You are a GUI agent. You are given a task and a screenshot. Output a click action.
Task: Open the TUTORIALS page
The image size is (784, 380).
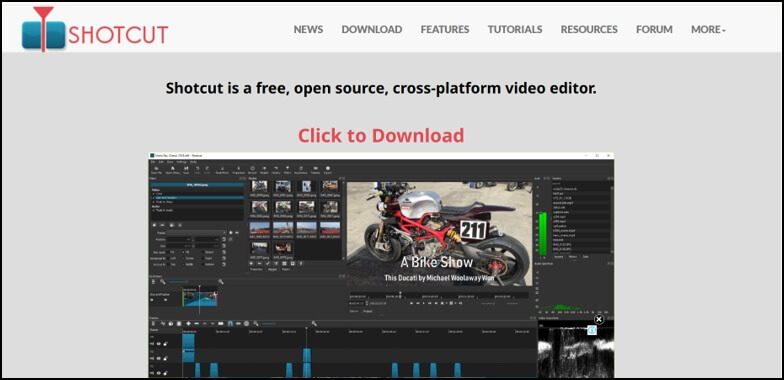pyautogui.click(x=515, y=30)
